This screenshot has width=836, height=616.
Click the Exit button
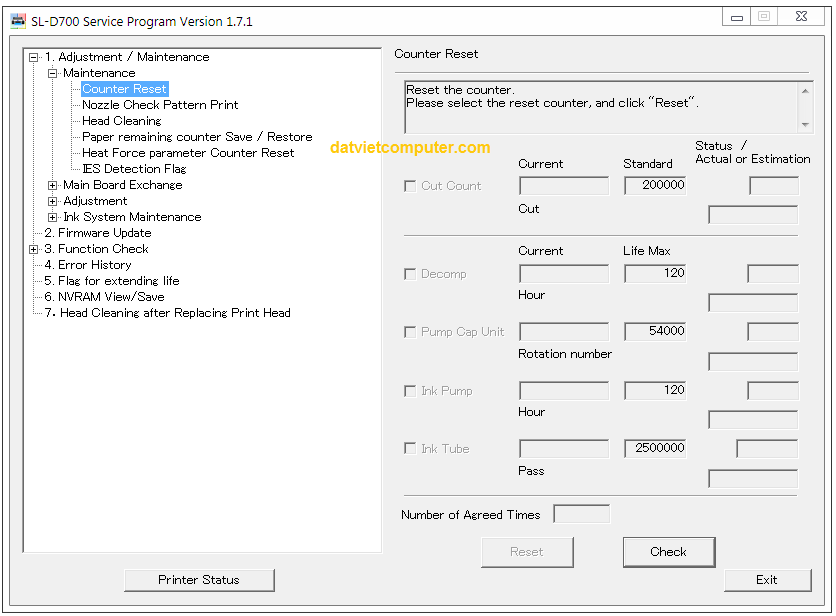click(x=767, y=580)
